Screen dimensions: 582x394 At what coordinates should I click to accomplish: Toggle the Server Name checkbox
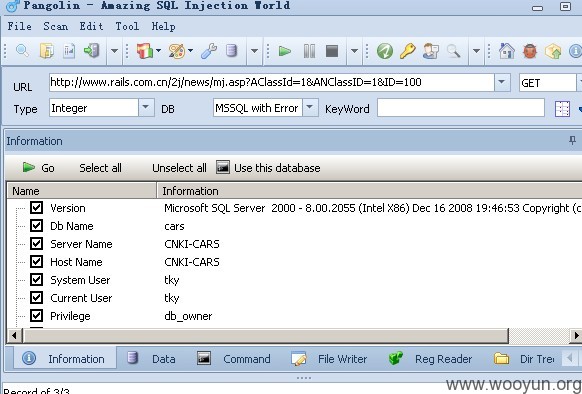(x=36, y=243)
